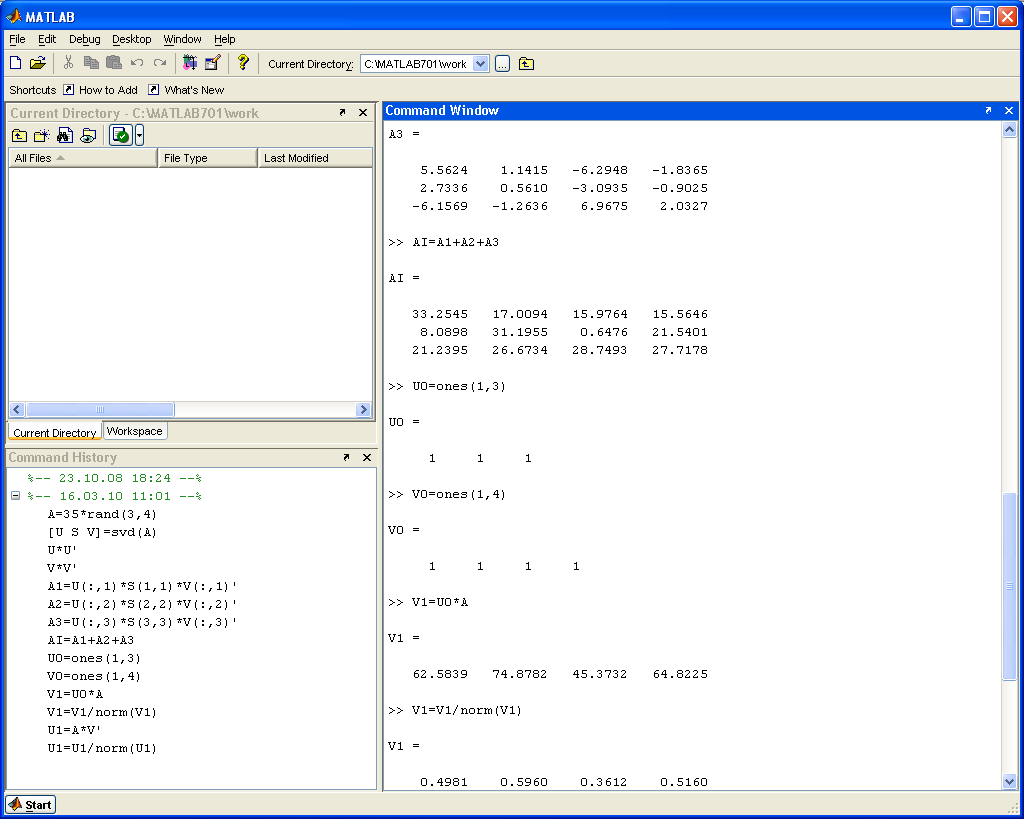This screenshot has height=819, width=1024.
Task: Close the Command Window panel
Action: [1009, 110]
